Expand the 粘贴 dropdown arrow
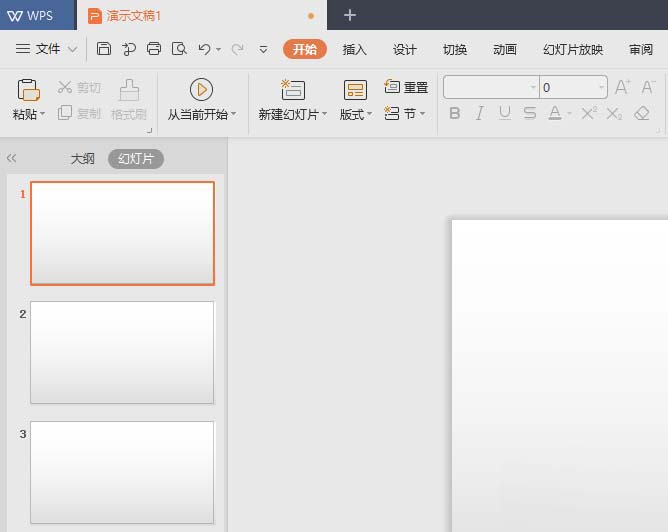This screenshot has width=668, height=532. 42,114
